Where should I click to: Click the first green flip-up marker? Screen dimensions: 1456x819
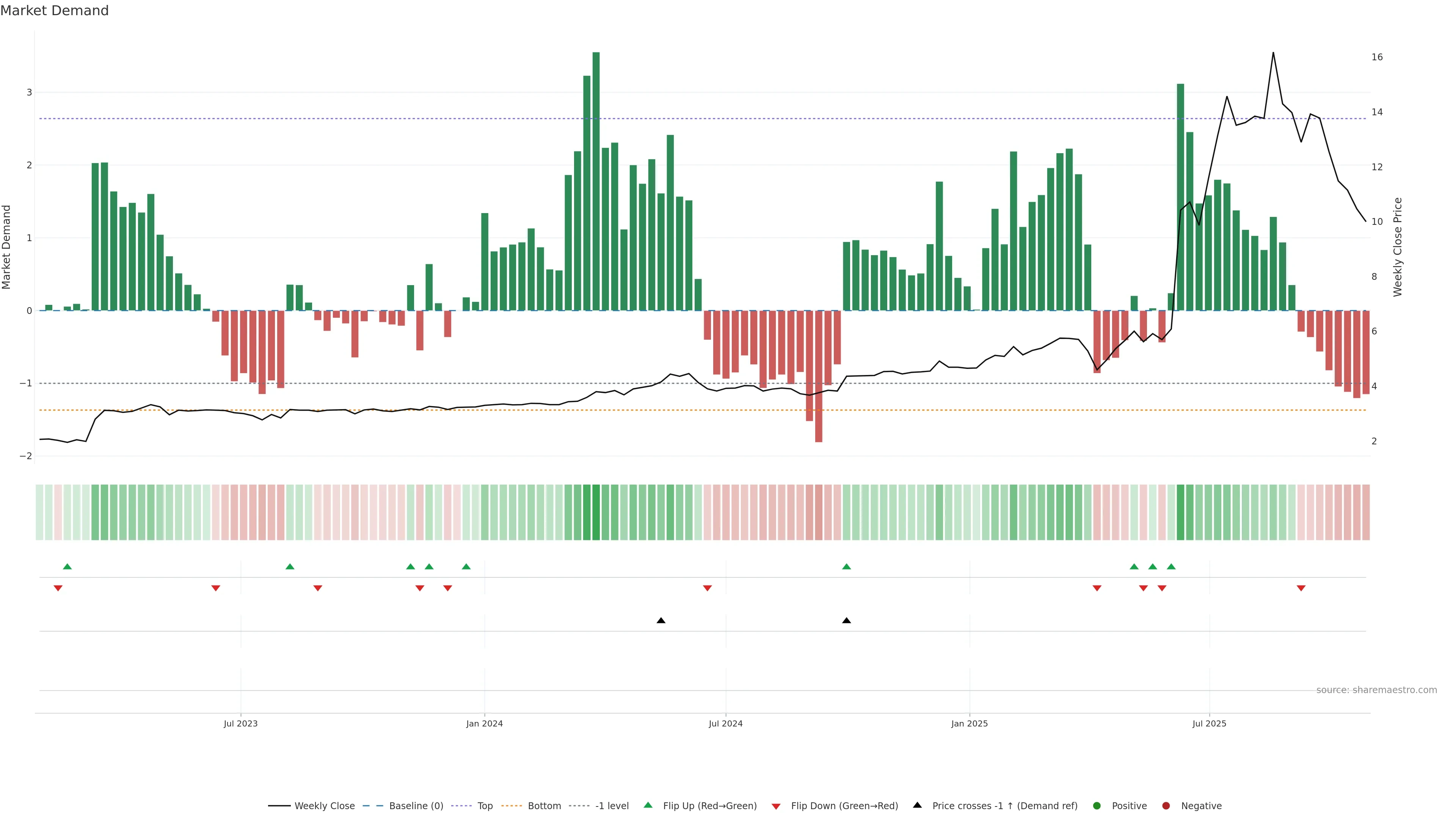67,566
